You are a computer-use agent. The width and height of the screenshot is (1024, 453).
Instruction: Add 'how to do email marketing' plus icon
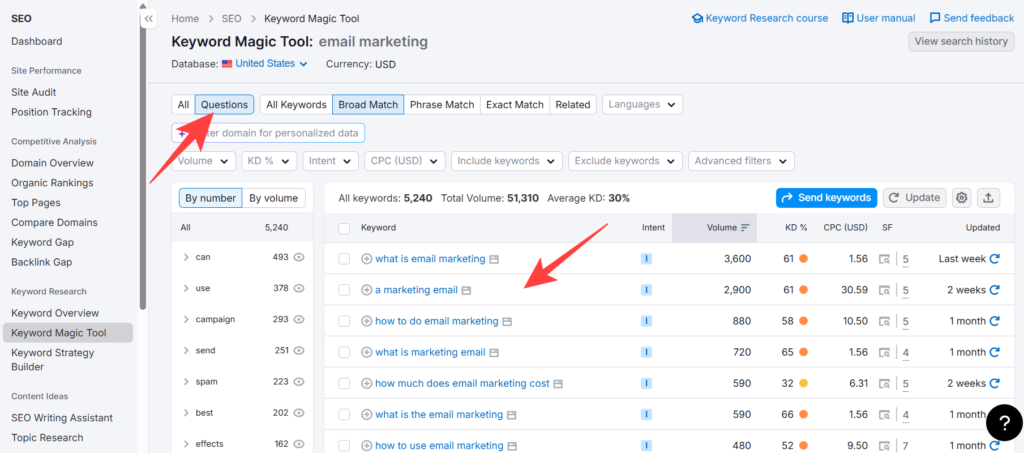(x=366, y=321)
